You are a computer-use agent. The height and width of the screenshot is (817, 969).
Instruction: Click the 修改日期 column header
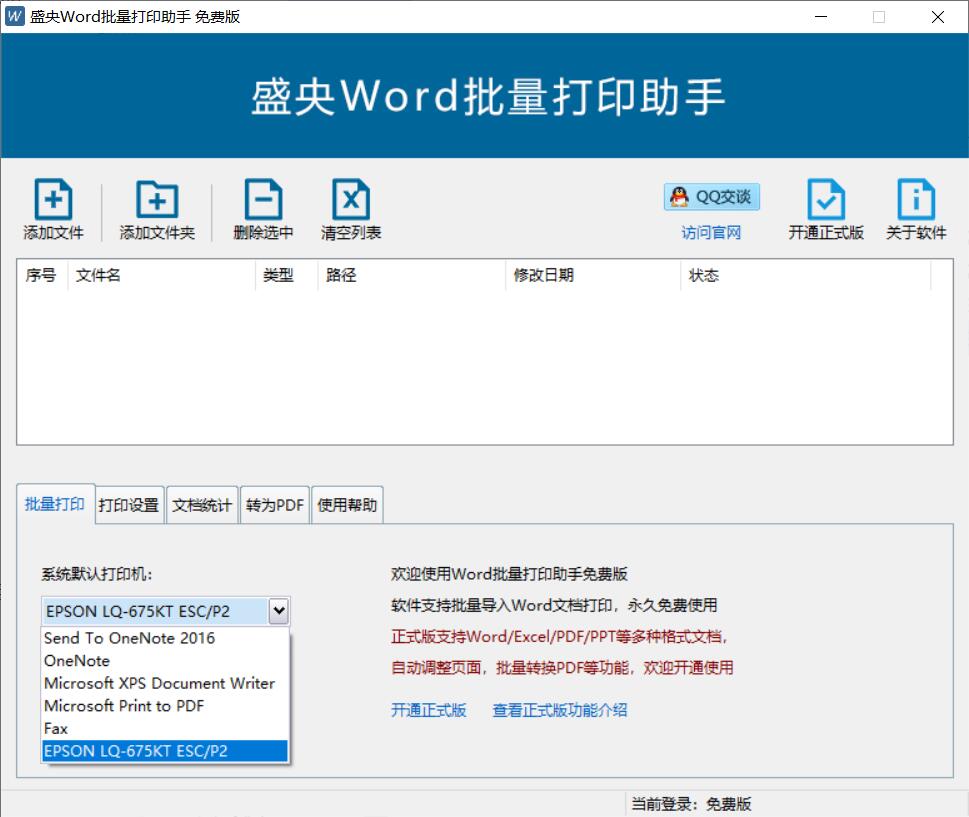(593, 275)
